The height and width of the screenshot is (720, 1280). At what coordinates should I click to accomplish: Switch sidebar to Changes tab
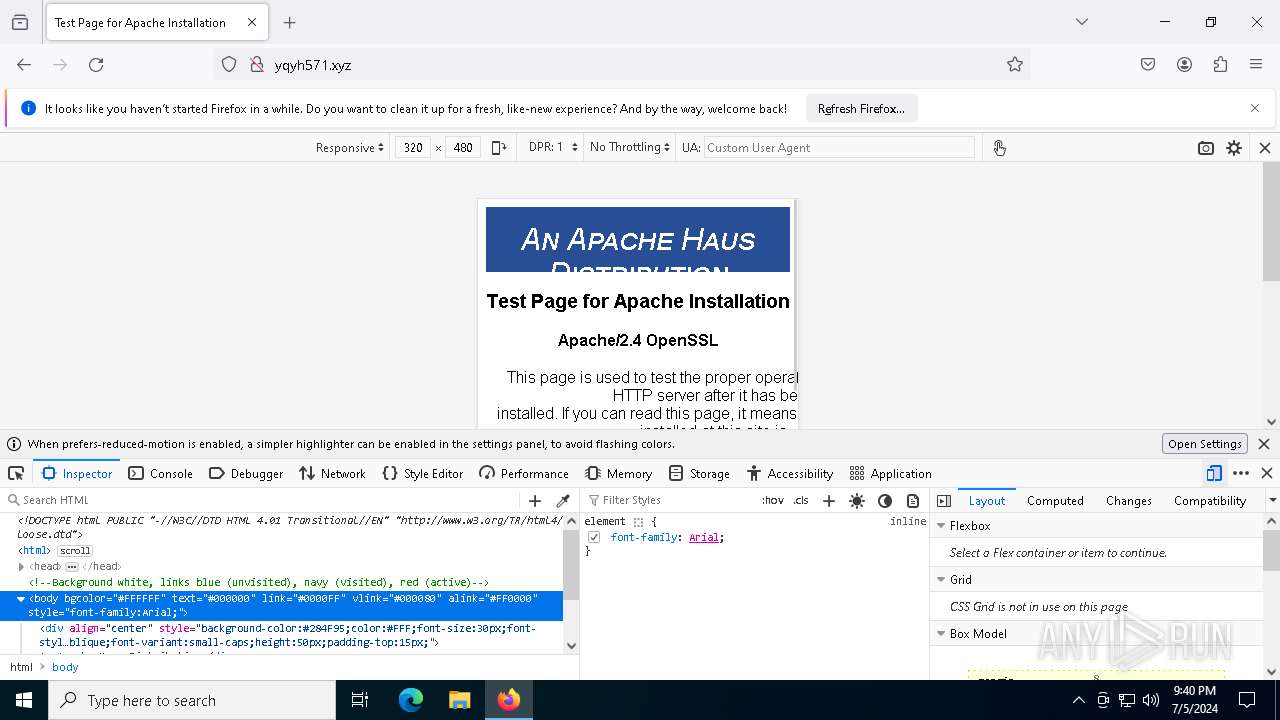pyautogui.click(x=1129, y=500)
